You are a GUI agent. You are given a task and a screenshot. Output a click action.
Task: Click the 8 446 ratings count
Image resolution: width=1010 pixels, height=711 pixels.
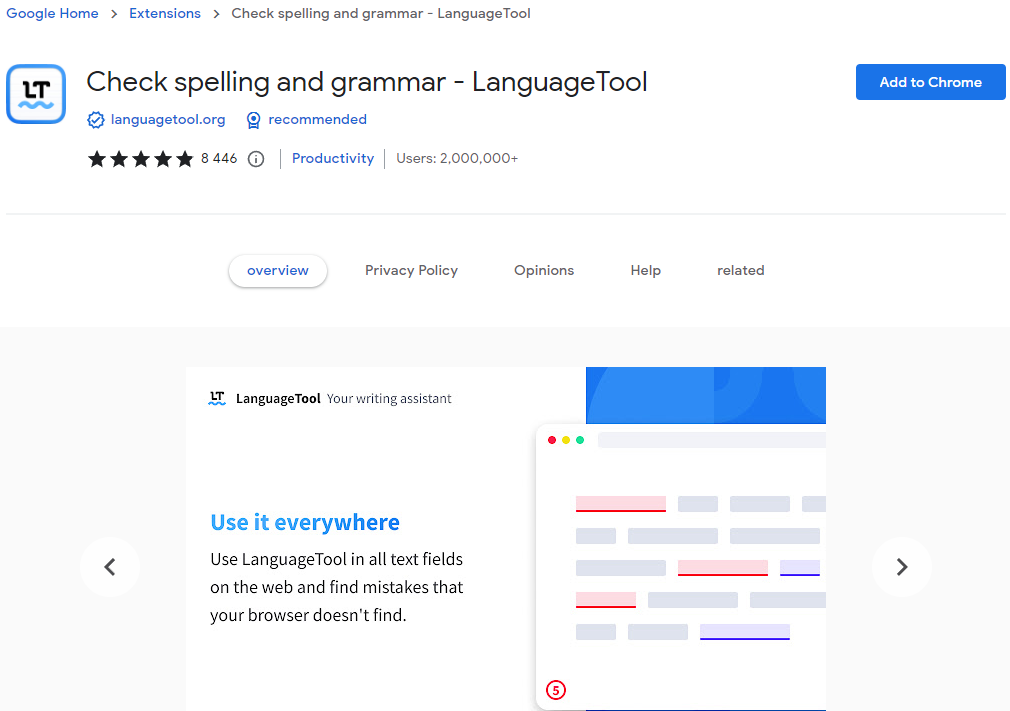219,158
